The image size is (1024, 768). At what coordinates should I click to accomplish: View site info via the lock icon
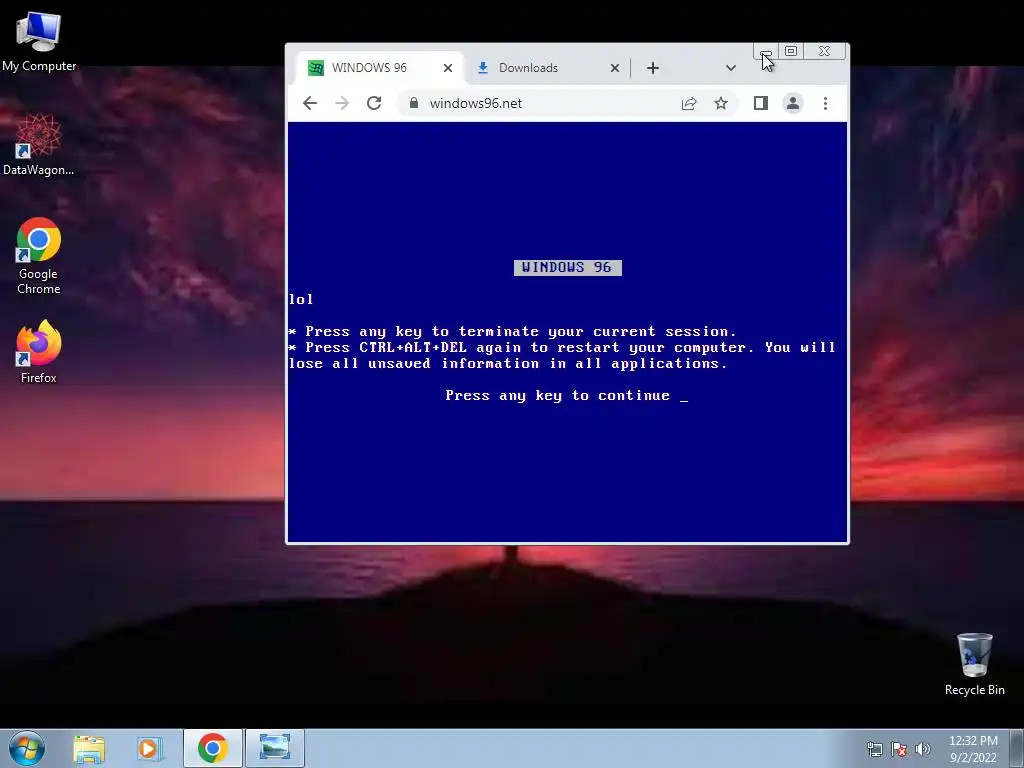click(413, 103)
